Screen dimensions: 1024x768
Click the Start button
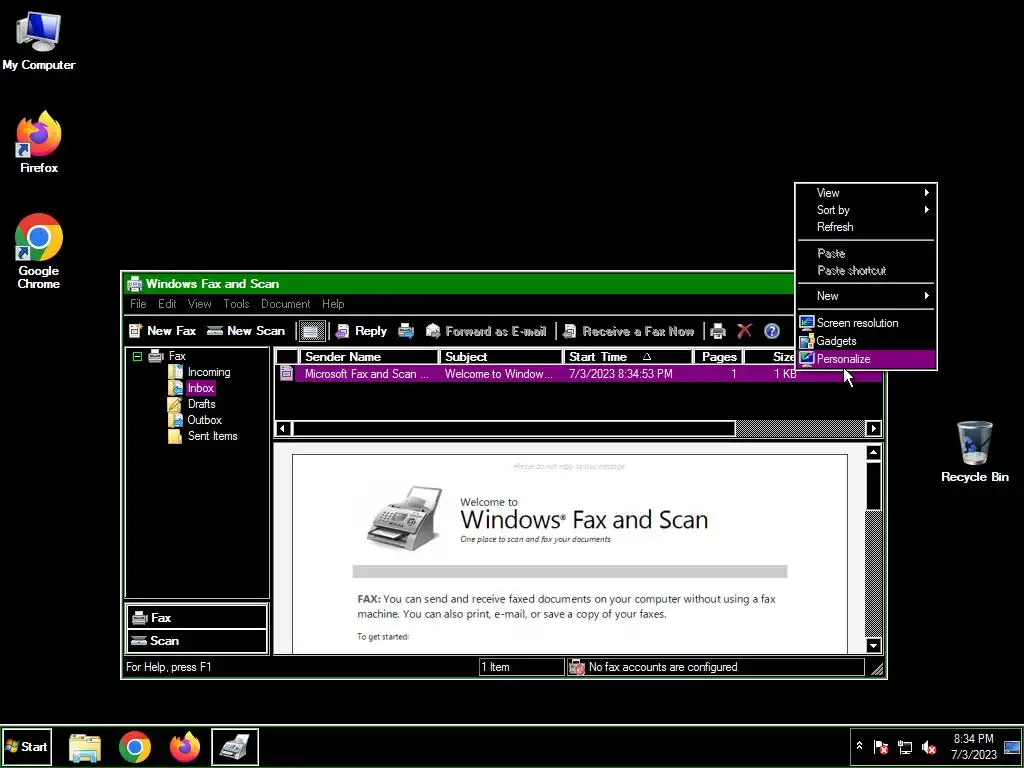coord(27,746)
